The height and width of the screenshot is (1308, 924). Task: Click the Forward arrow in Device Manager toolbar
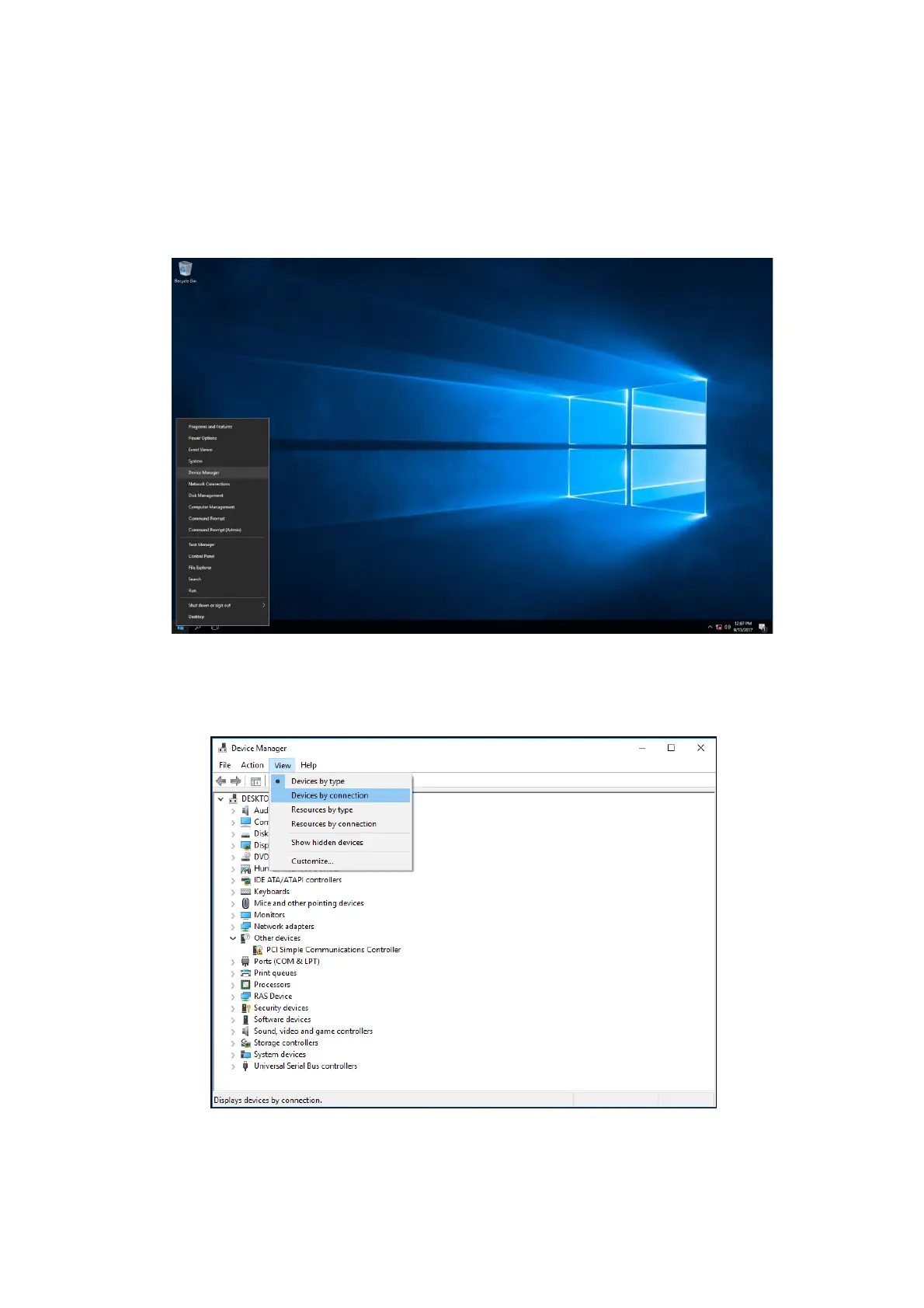click(x=236, y=781)
